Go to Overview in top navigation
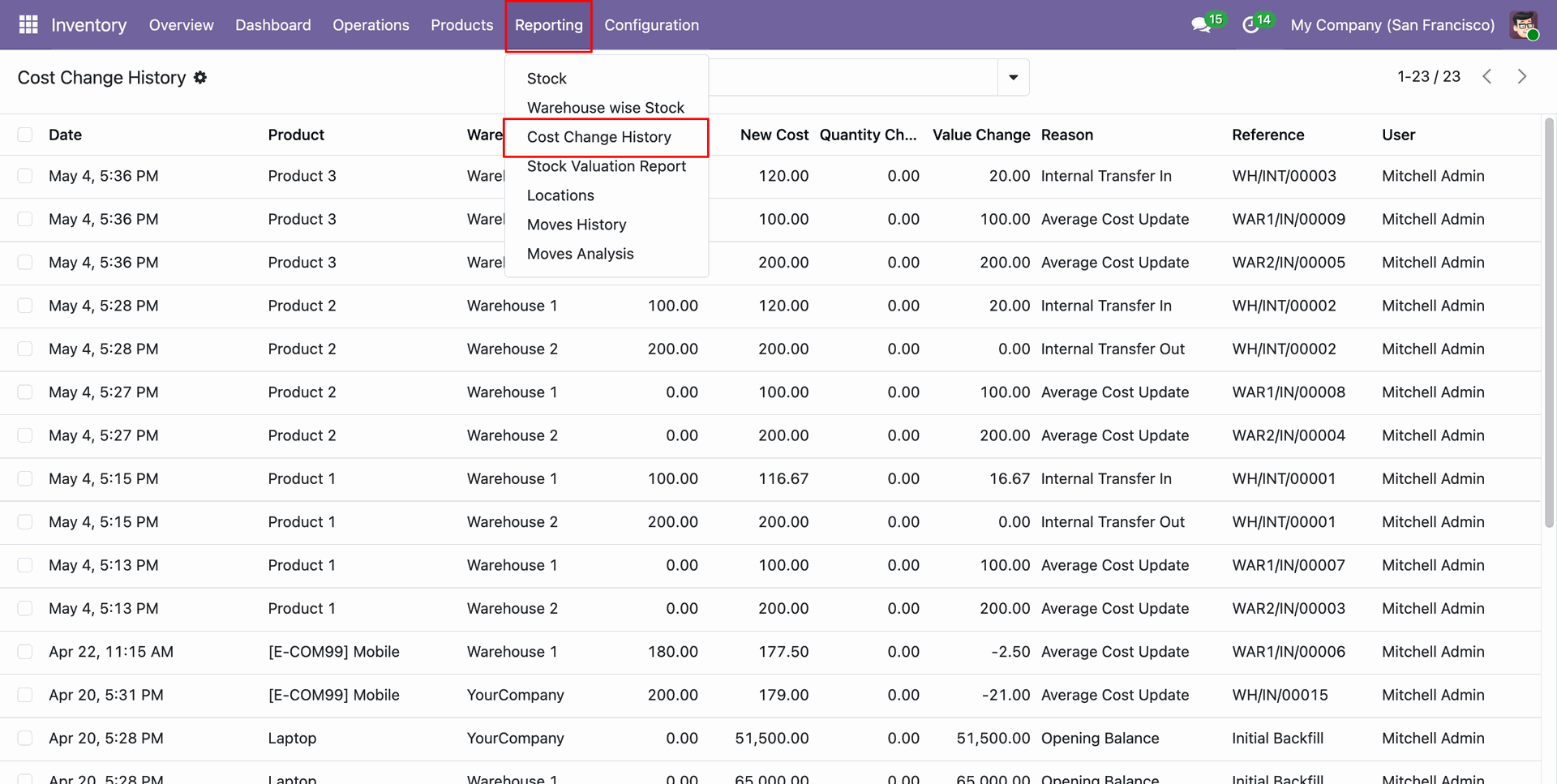Image resolution: width=1557 pixels, height=784 pixels. click(181, 25)
